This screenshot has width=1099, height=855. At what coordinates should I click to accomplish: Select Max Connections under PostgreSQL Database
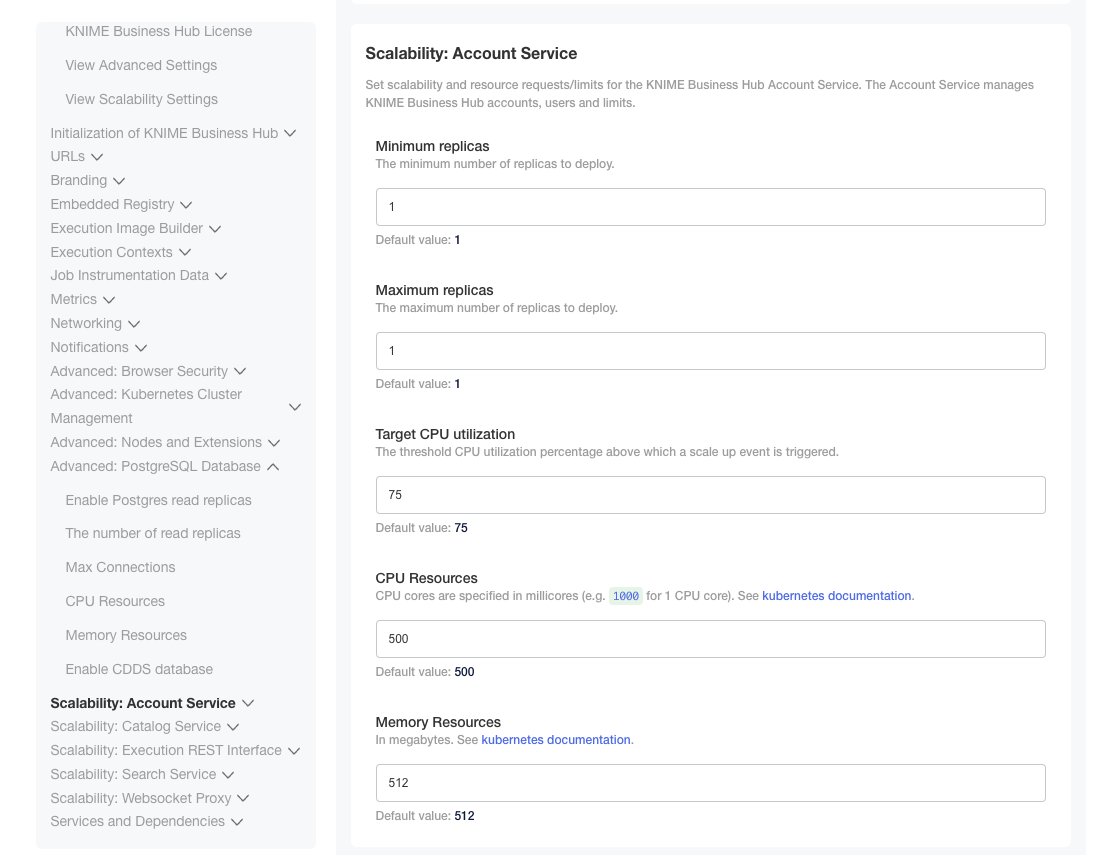click(x=120, y=567)
